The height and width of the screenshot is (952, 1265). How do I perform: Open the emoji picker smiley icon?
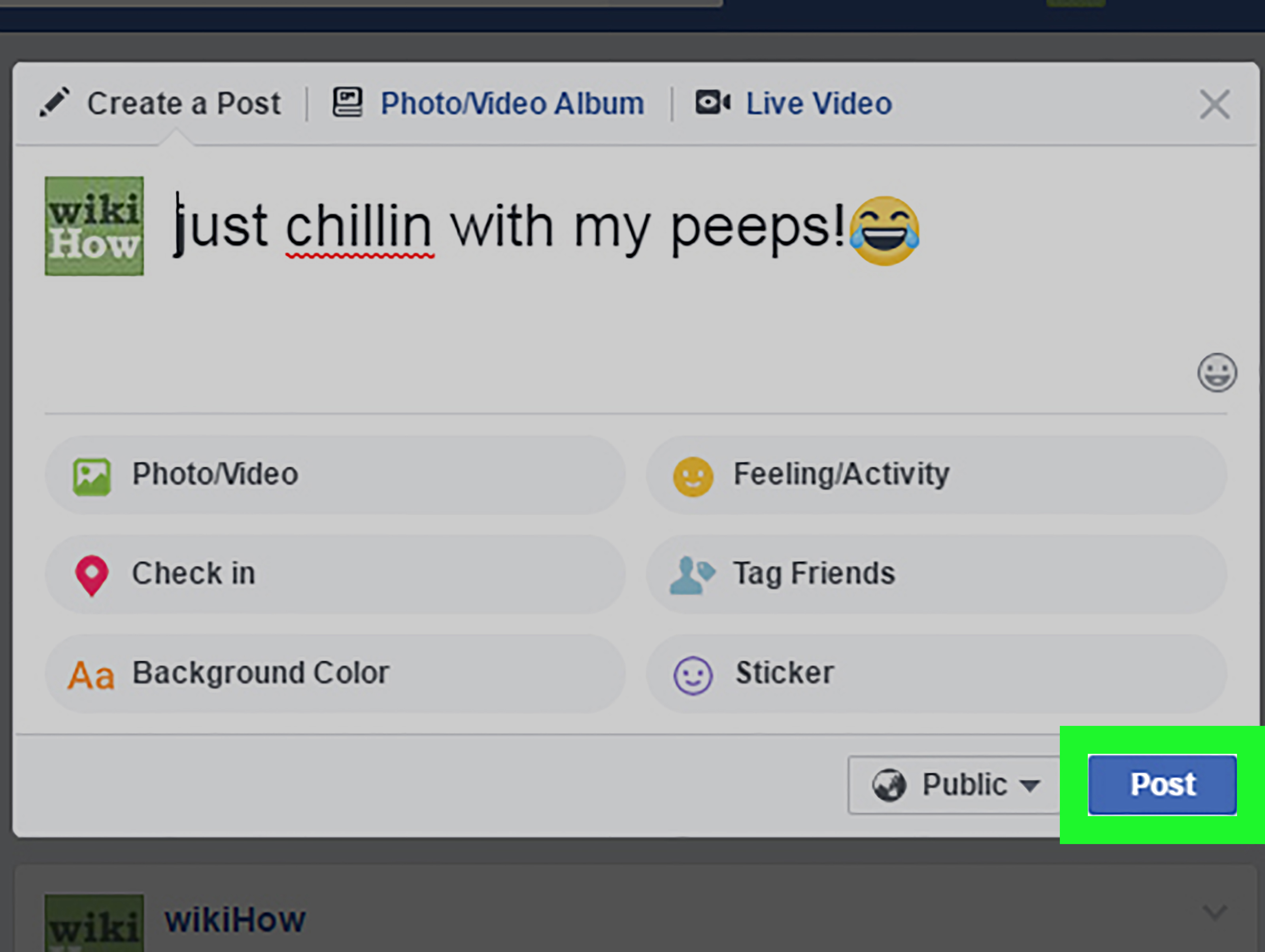point(1217,372)
